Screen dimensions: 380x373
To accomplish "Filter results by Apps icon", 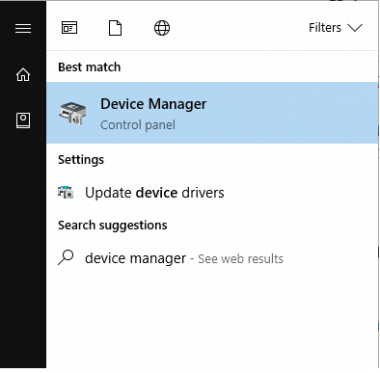I will [69, 28].
